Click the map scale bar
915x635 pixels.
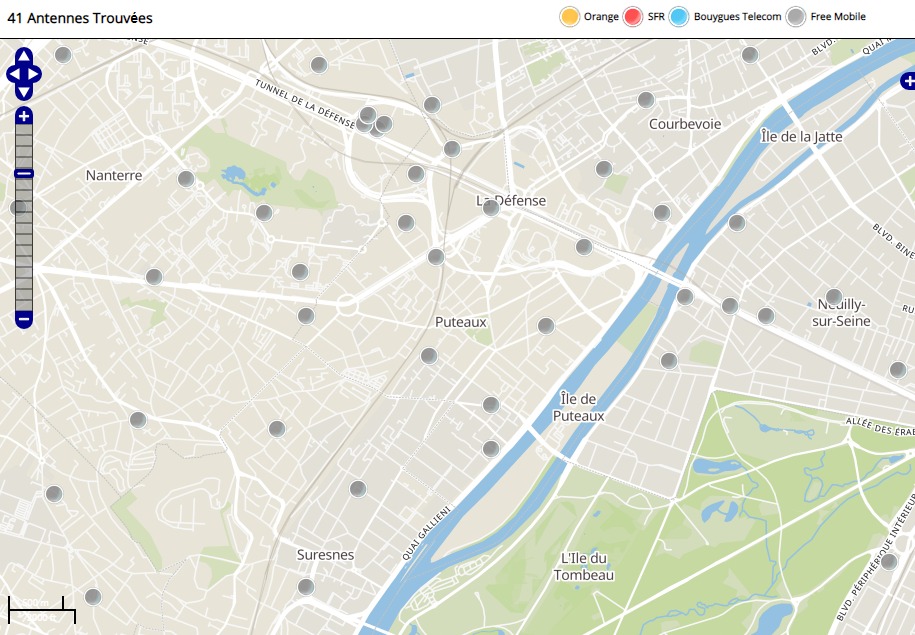(x=42, y=609)
